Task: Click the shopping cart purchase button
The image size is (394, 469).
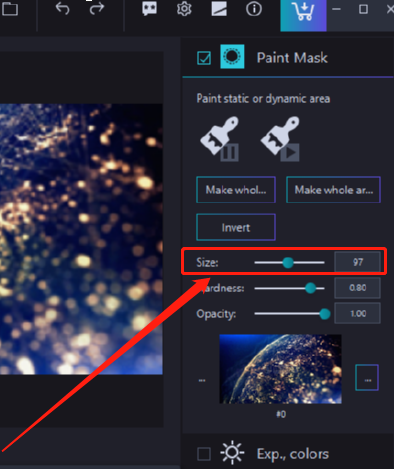Action: pyautogui.click(x=303, y=15)
